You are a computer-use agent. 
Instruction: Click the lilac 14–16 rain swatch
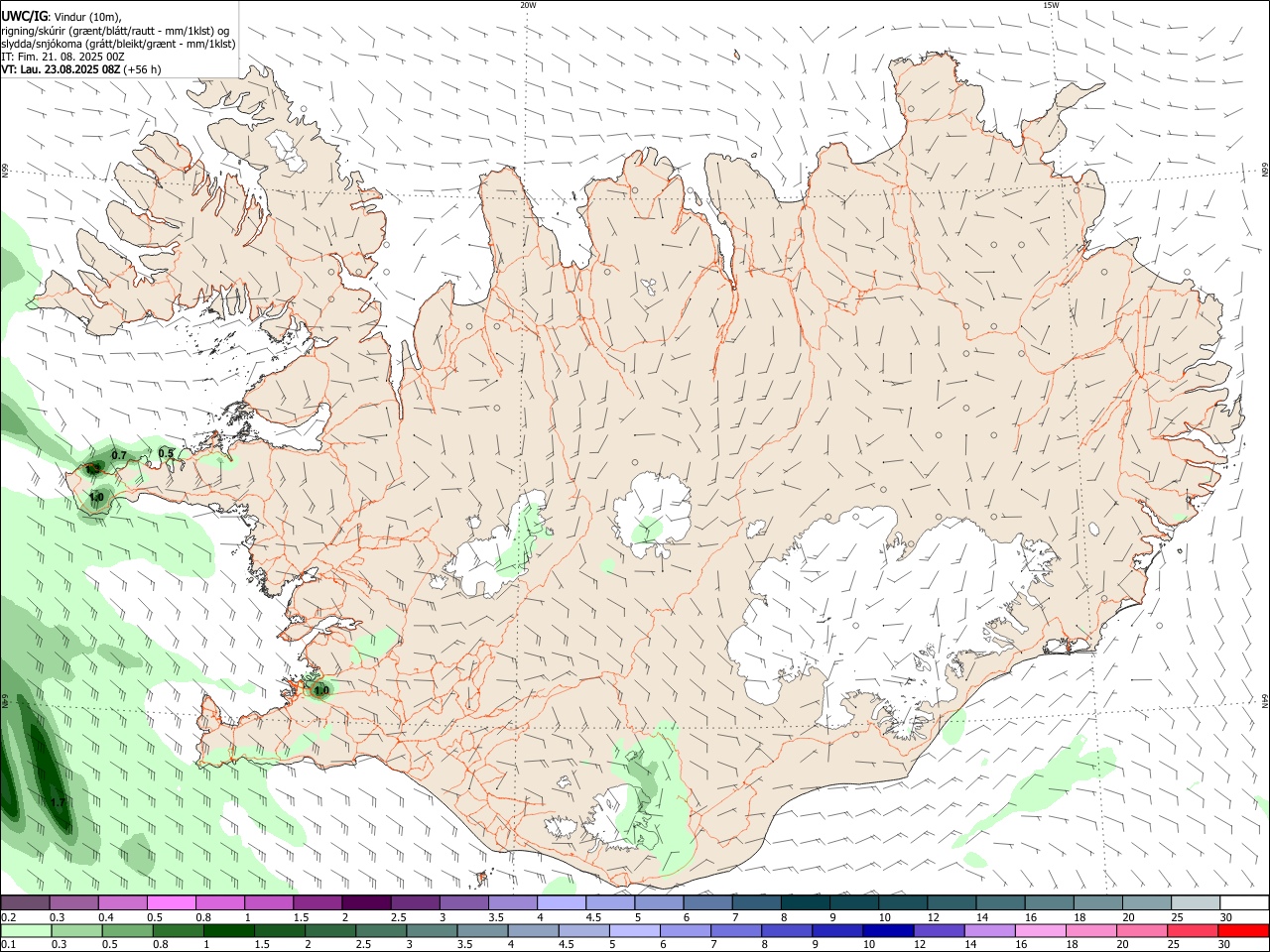pyautogui.click(x=988, y=931)
